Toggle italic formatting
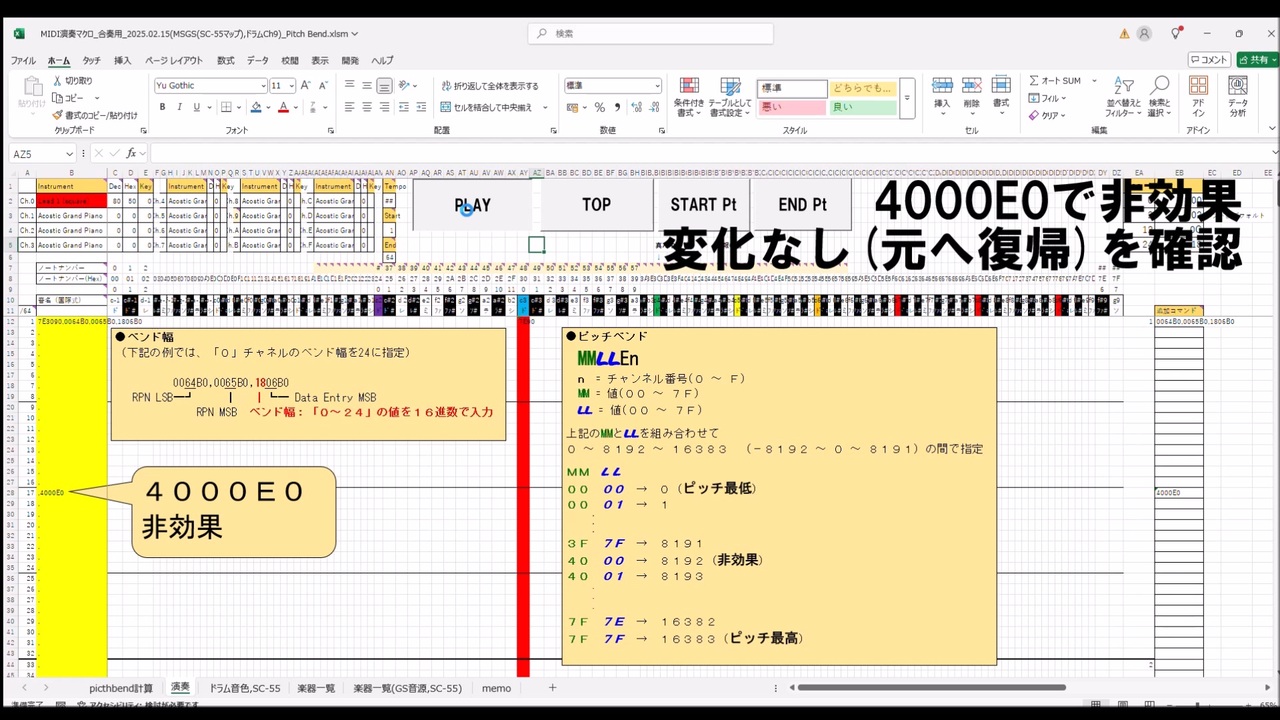Image resolution: width=1280 pixels, height=720 pixels. (x=179, y=107)
